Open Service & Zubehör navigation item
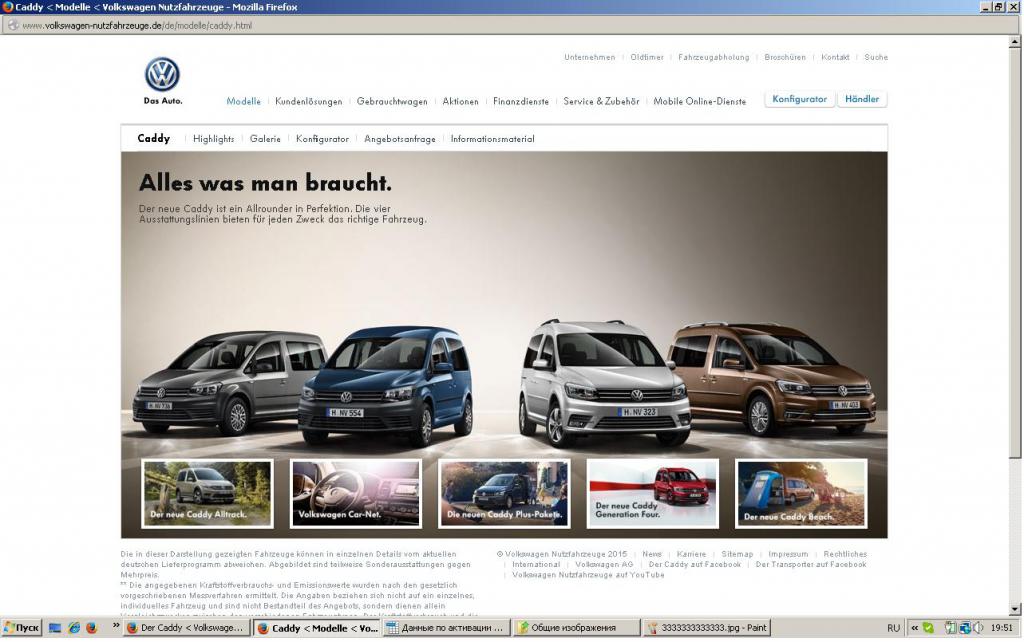 pyautogui.click(x=601, y=101)
